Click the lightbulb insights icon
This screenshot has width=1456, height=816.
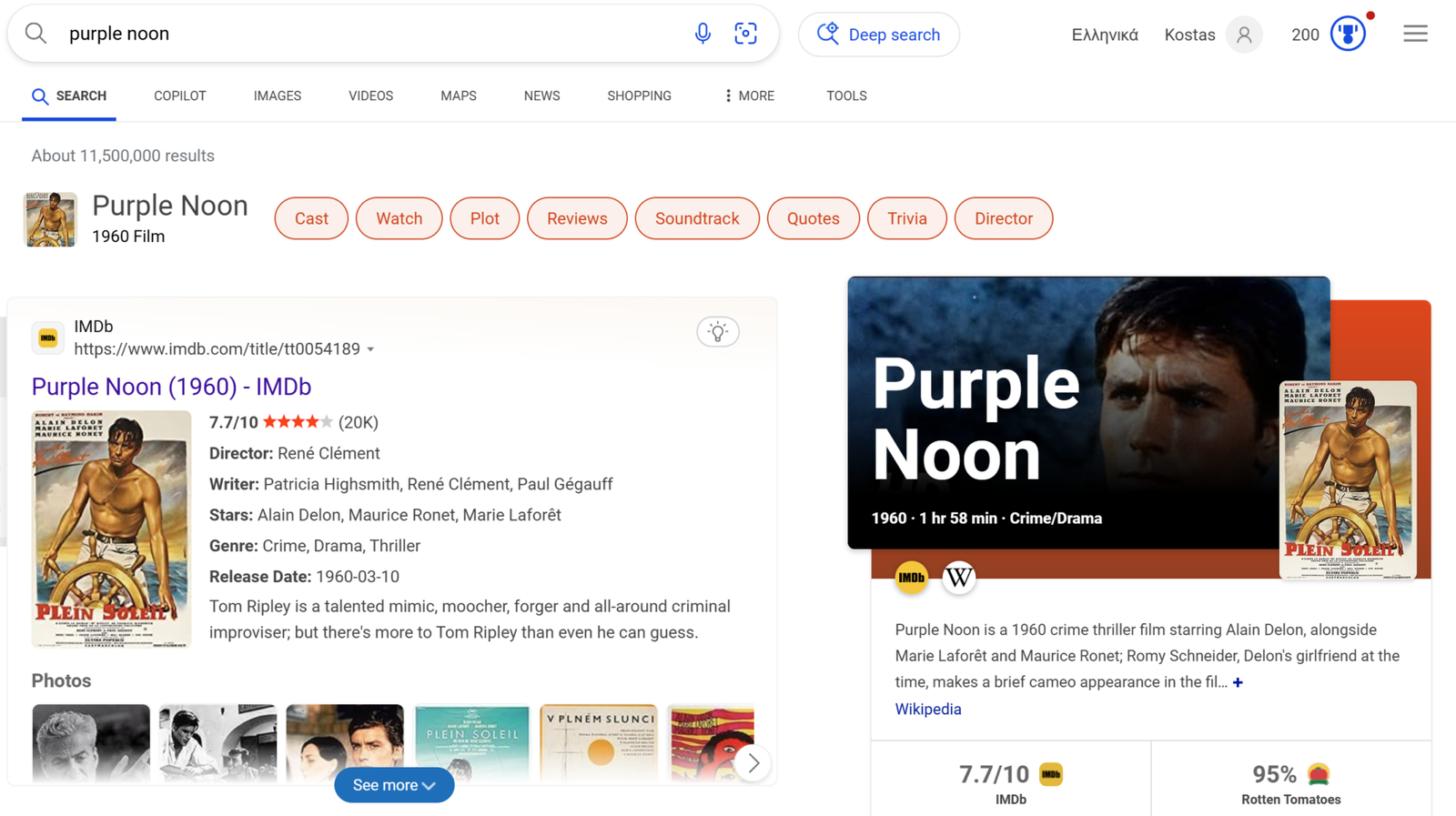(717, 332)
